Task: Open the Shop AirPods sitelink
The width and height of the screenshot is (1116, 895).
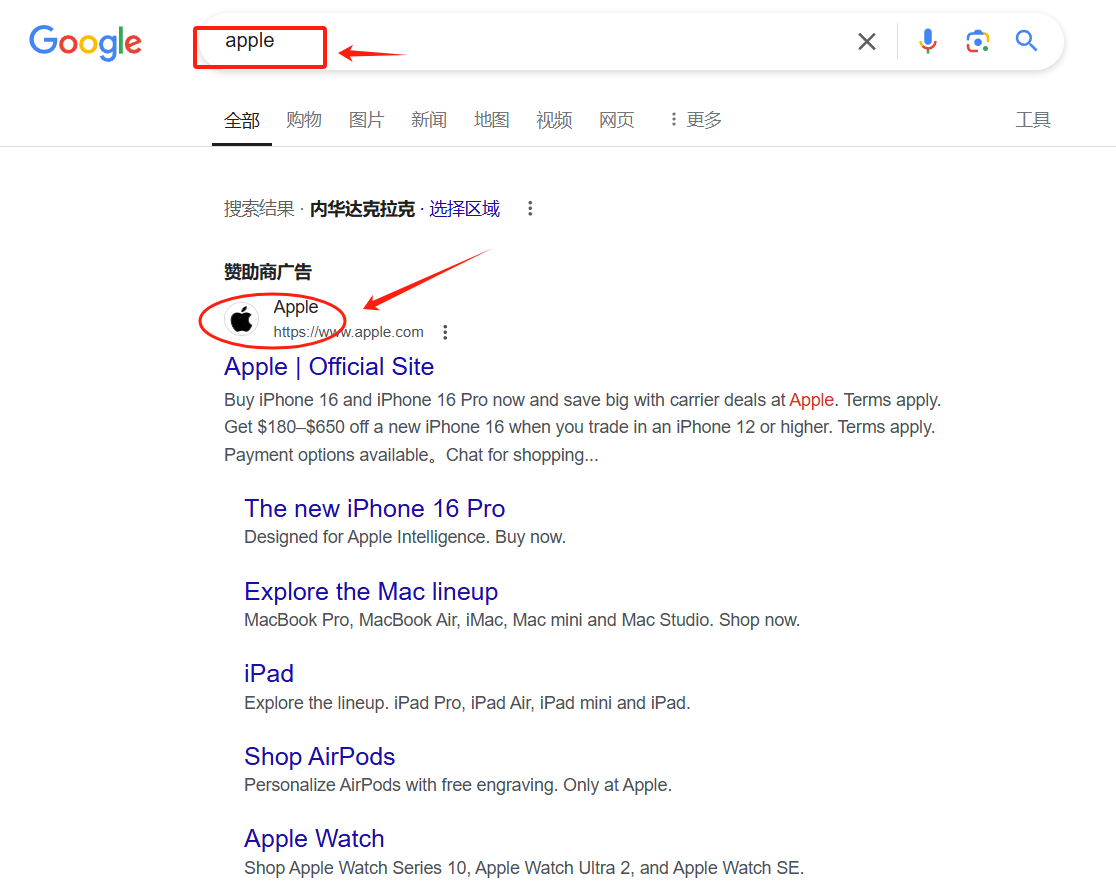Action: point(319,756)
